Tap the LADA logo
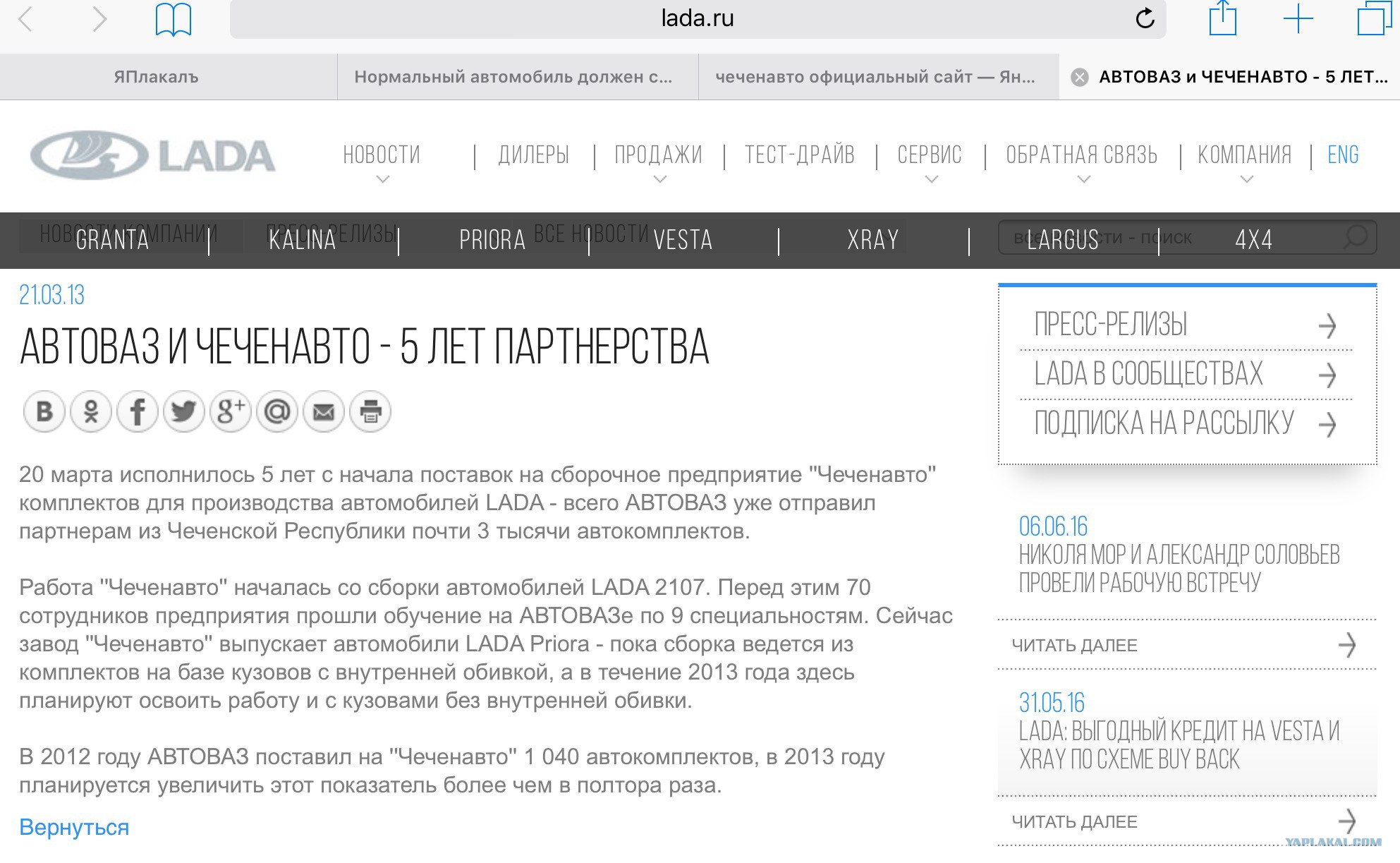 153,155
